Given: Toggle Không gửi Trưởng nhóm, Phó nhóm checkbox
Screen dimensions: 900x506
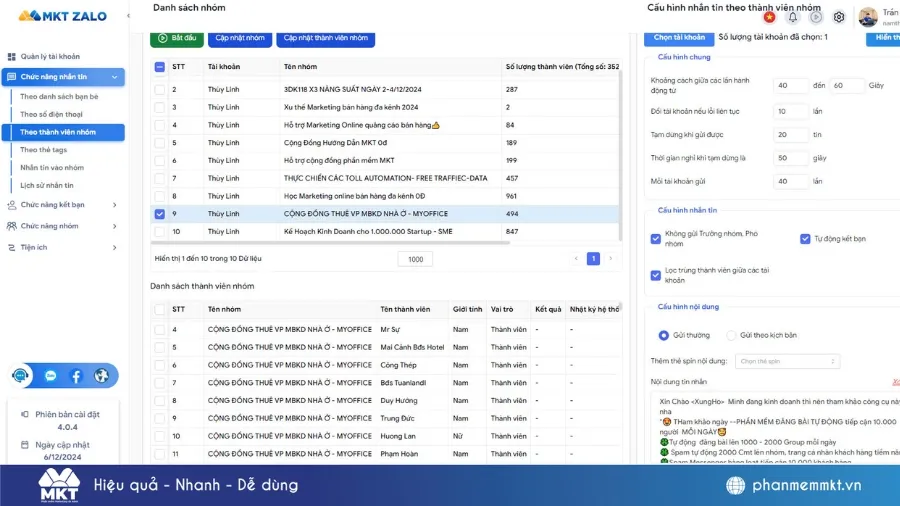Looking at the screenshot, I should (x=655, y=239).
